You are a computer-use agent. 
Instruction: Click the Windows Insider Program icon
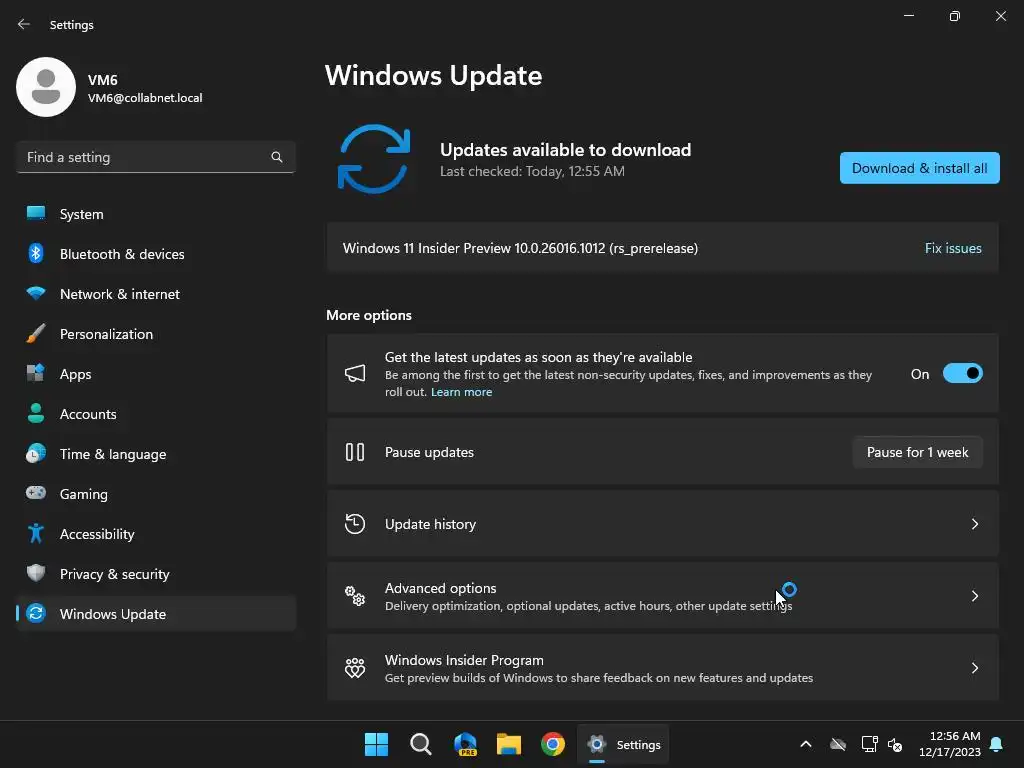355,667
